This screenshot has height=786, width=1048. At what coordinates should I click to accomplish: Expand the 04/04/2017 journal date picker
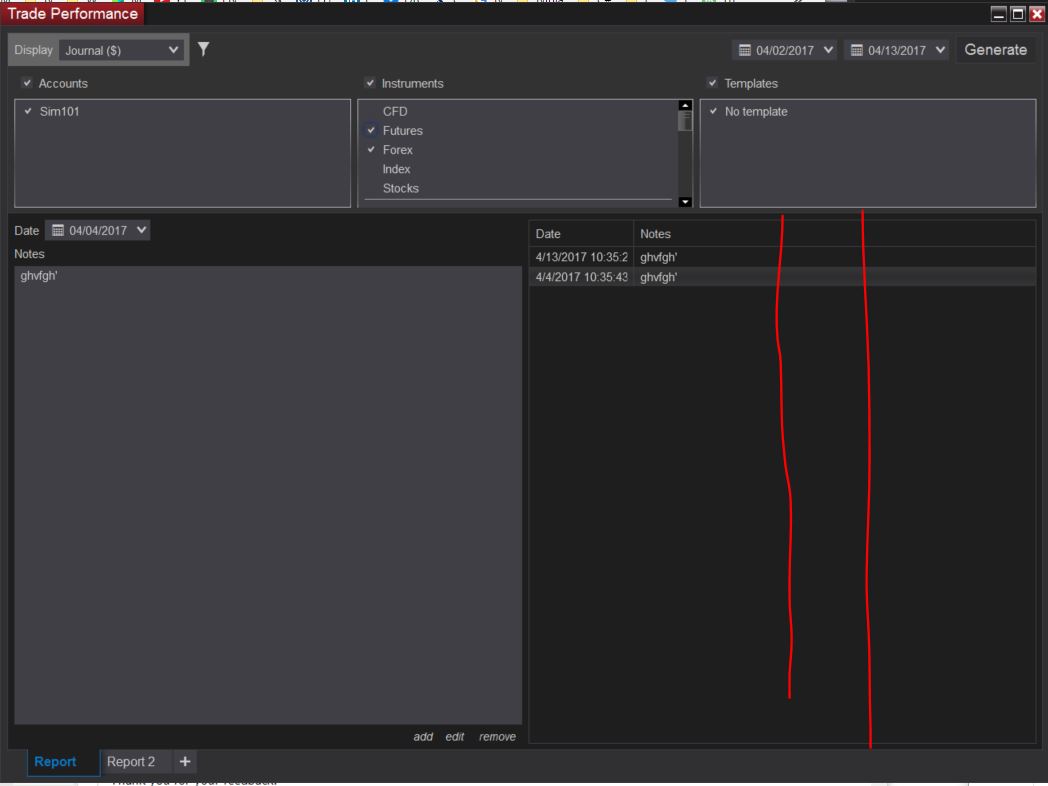[x=141, y=230]
